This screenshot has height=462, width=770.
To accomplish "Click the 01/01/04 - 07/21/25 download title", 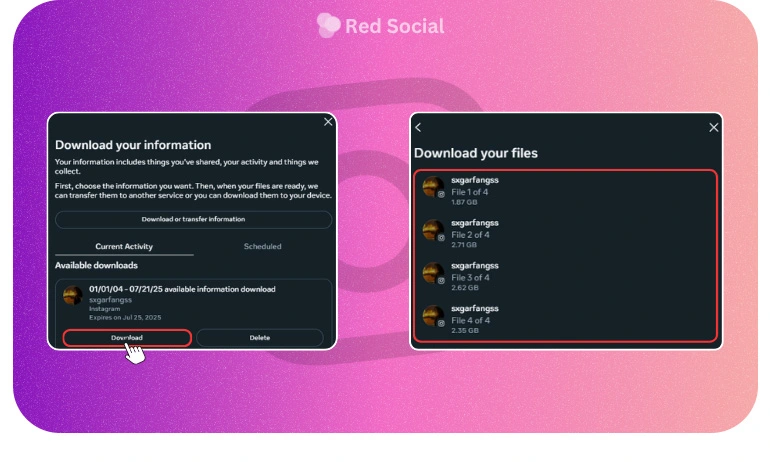I will click(182, 289).
